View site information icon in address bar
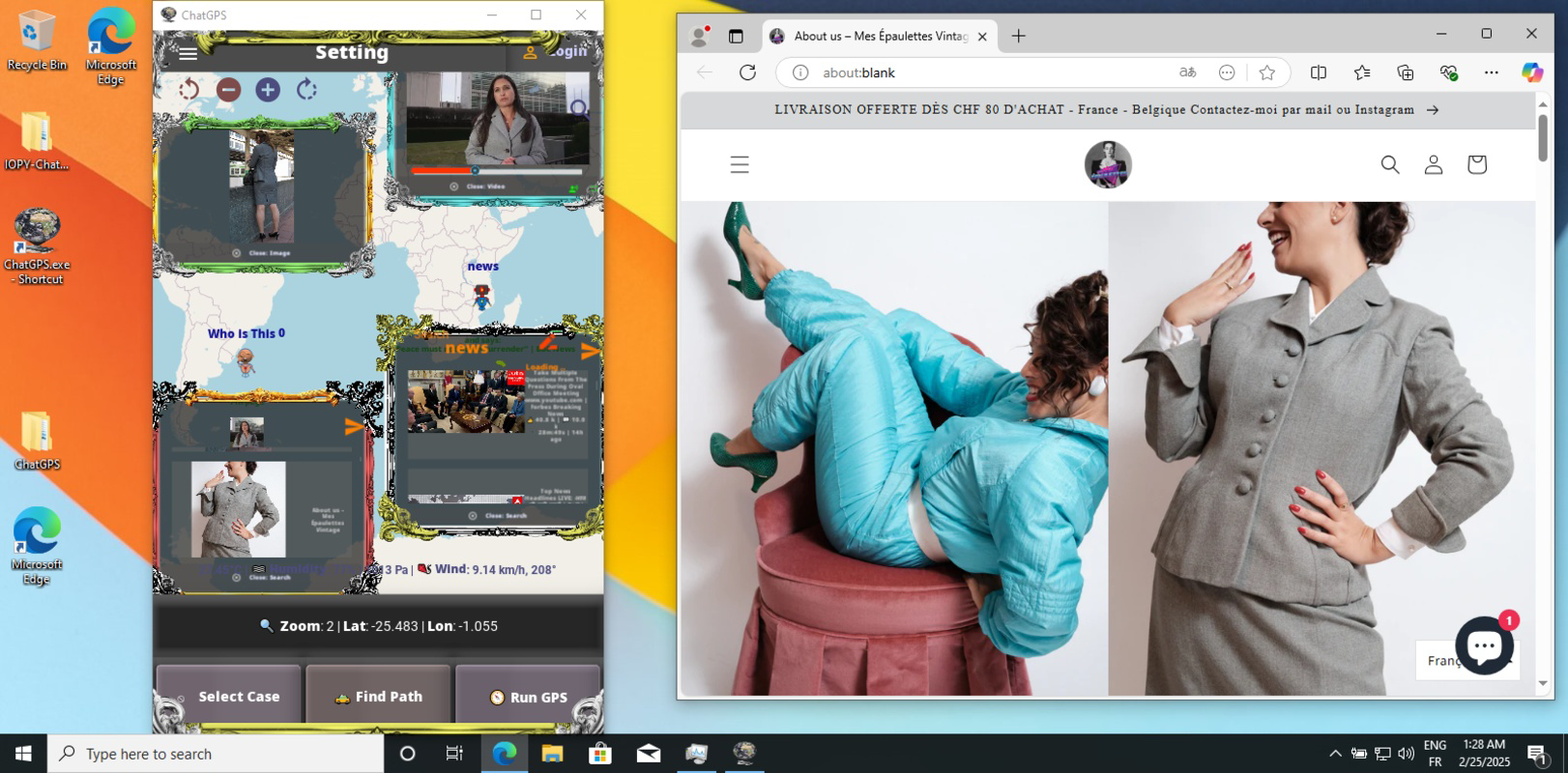This screenshot has width=1568, height=773. point(800,72)
